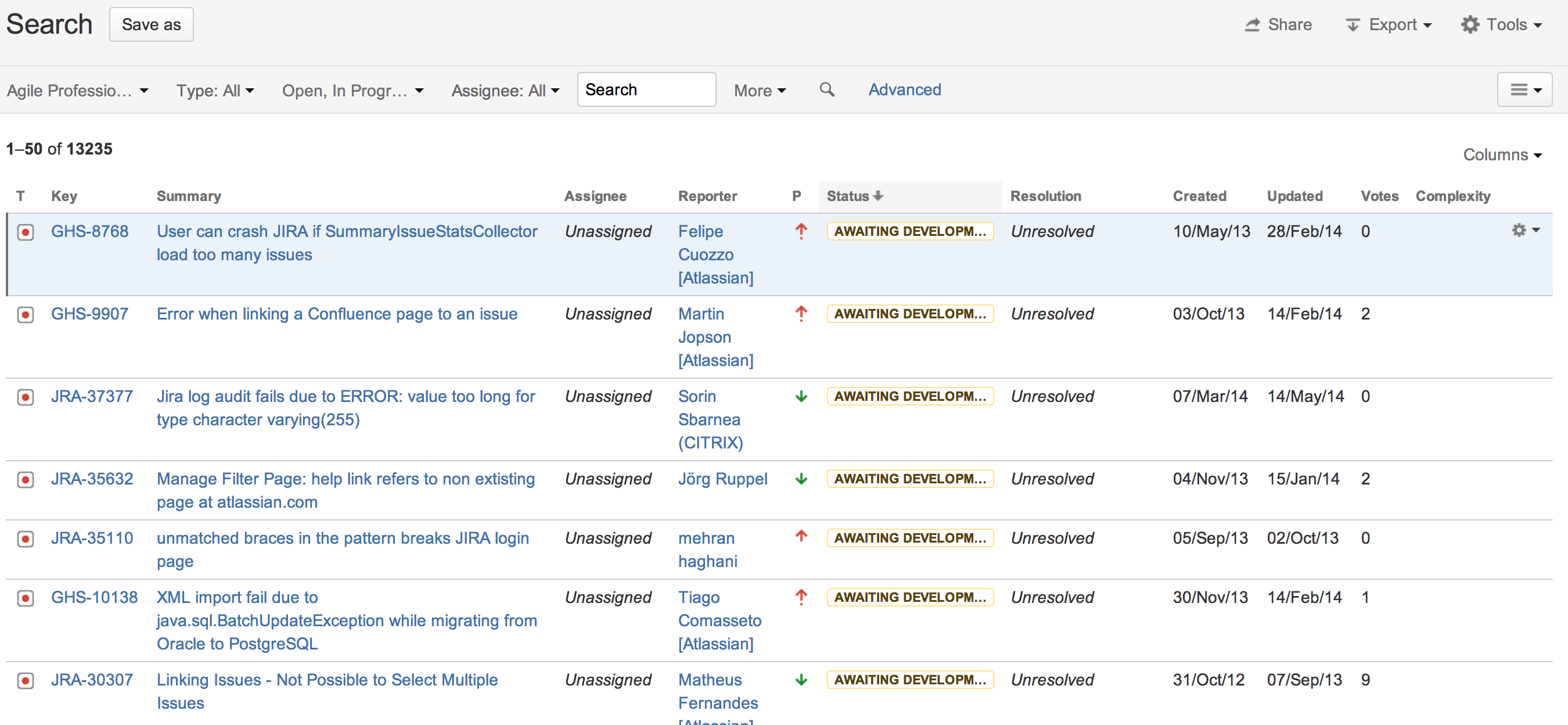
Task: Open the view layout switcher dropdown
Action: pos(1524,90)
